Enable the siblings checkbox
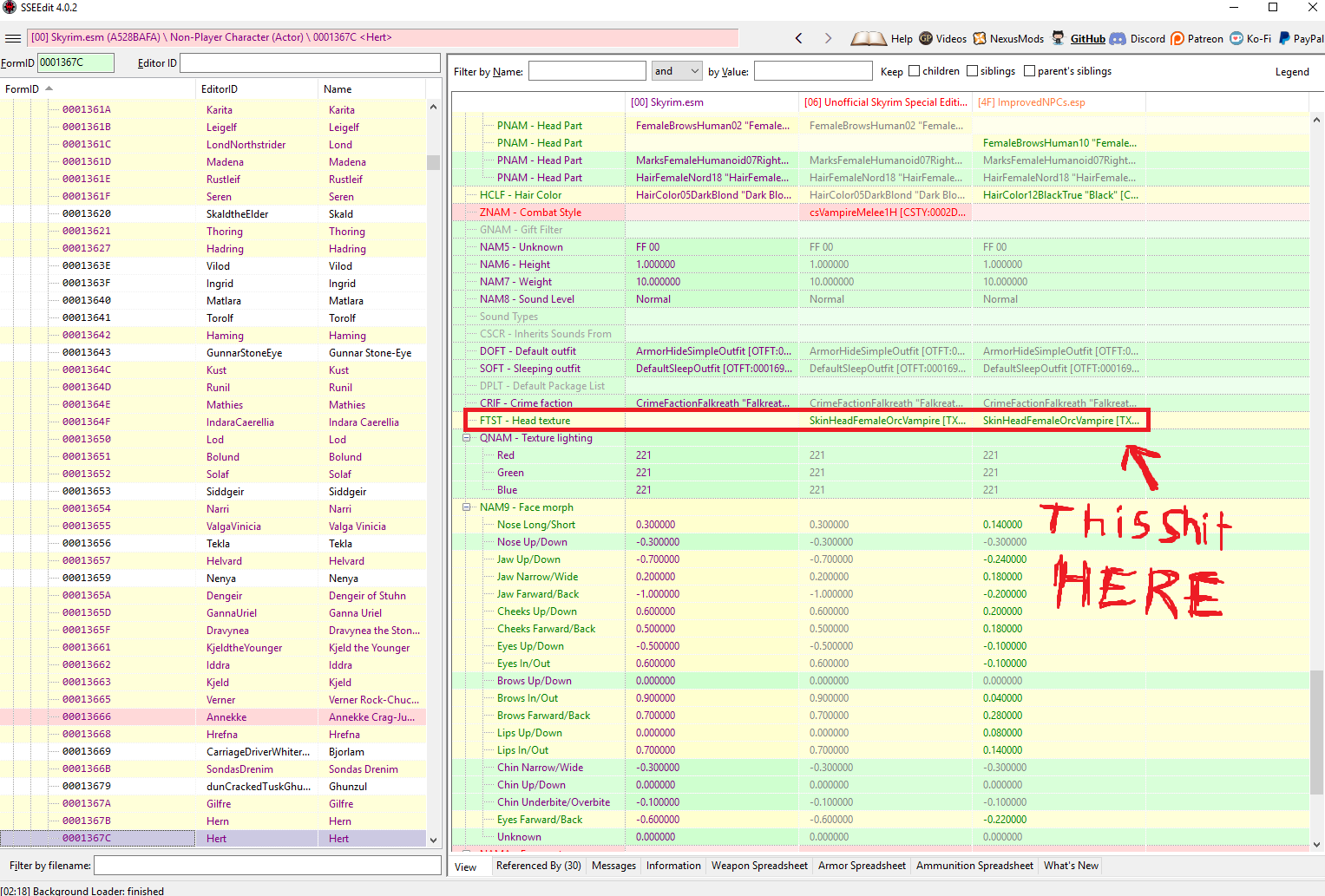Screen dimensions: 1325x896 click(972, 71)
